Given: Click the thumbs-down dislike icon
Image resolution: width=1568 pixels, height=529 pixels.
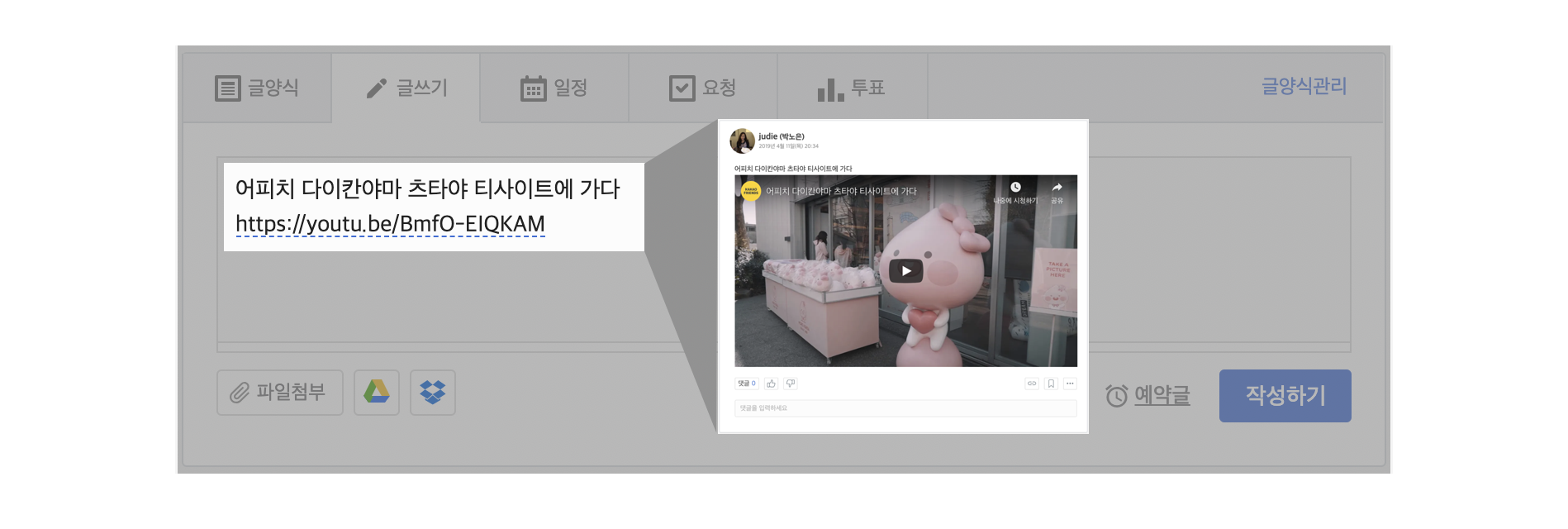Looking at the screenshot, I should pos(791,384).
